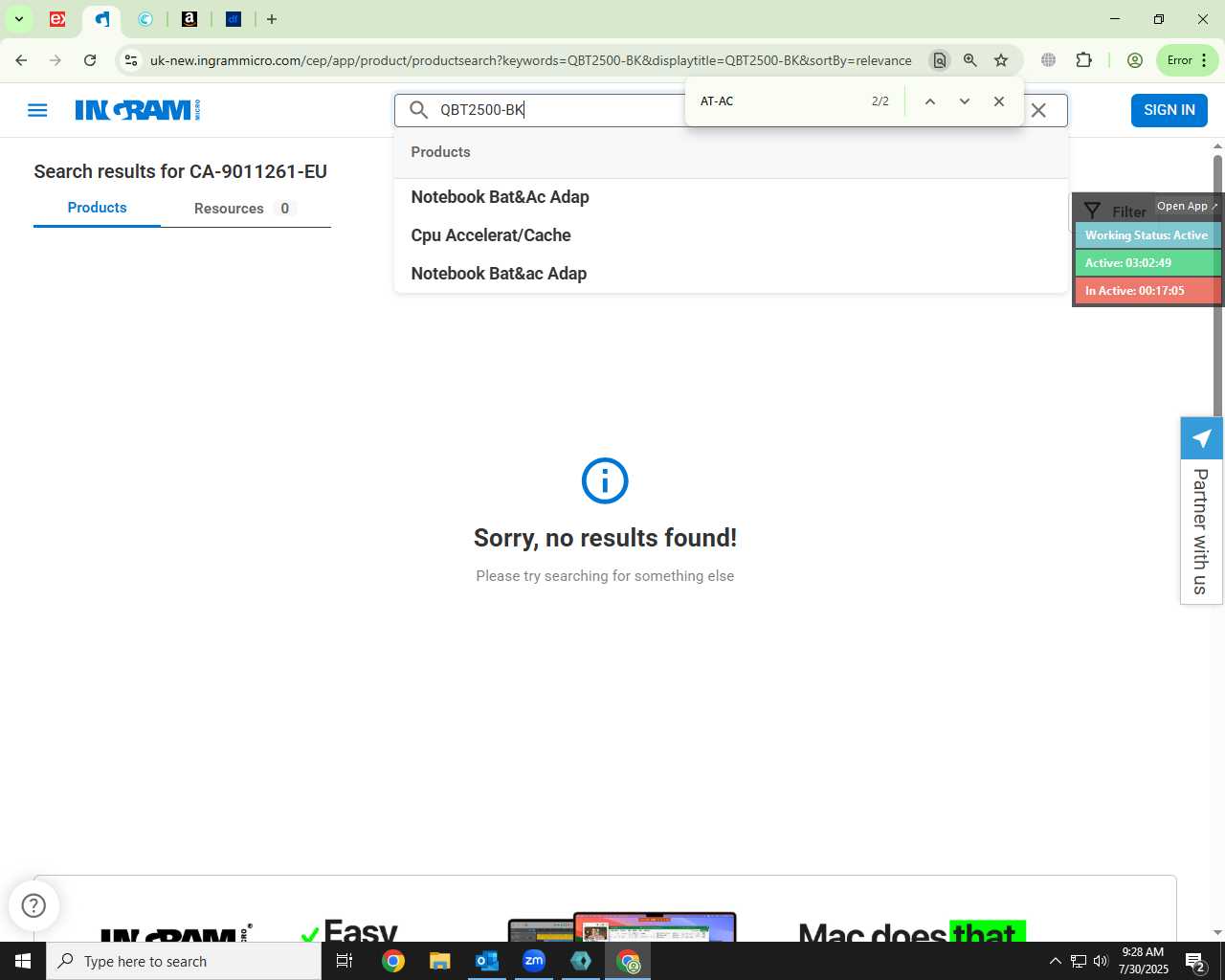
Task: Go to next find-in-page match
Action: tap(965, 101)
